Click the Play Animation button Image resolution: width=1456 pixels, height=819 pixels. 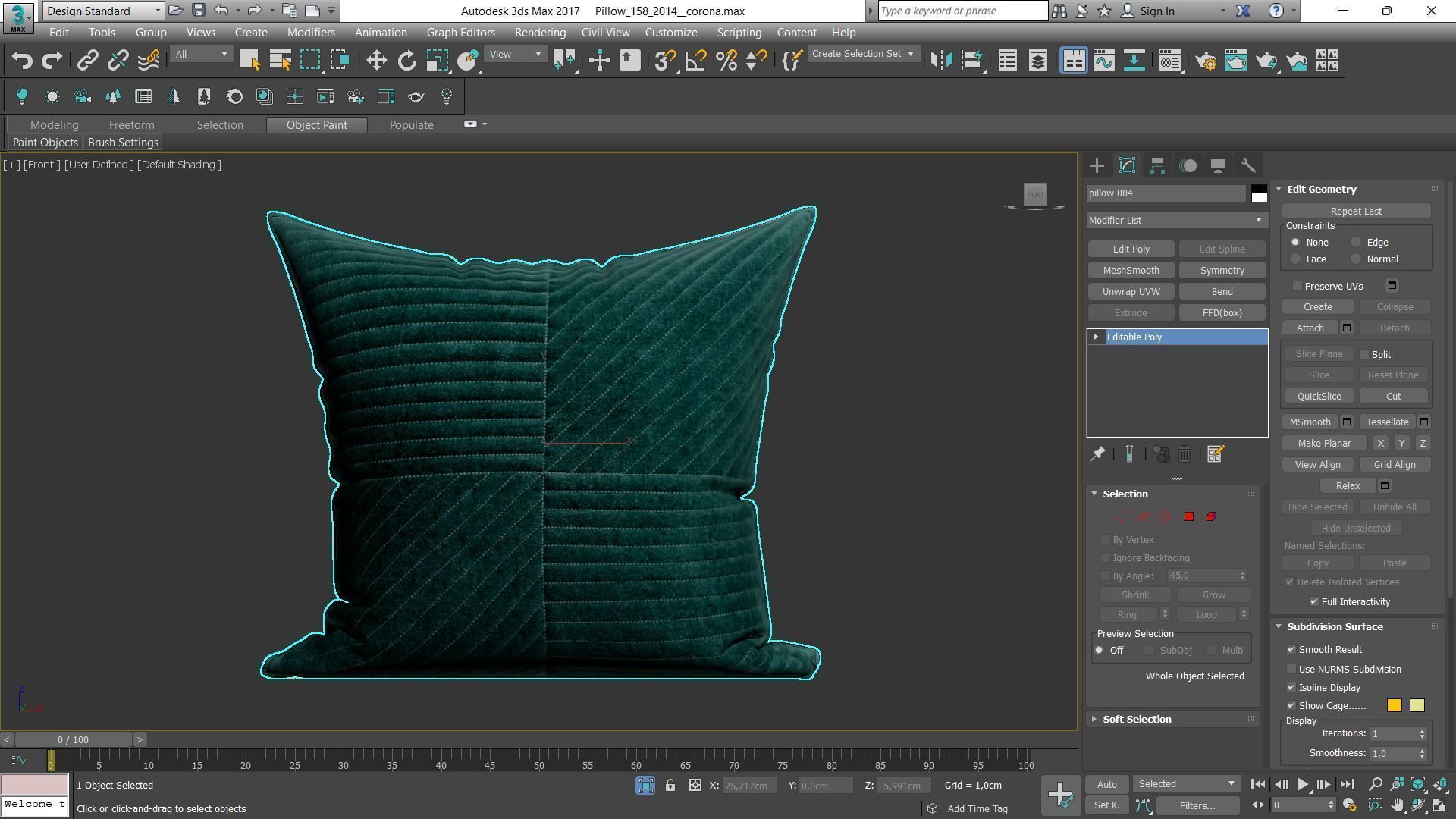click(x=1302, y=785)
